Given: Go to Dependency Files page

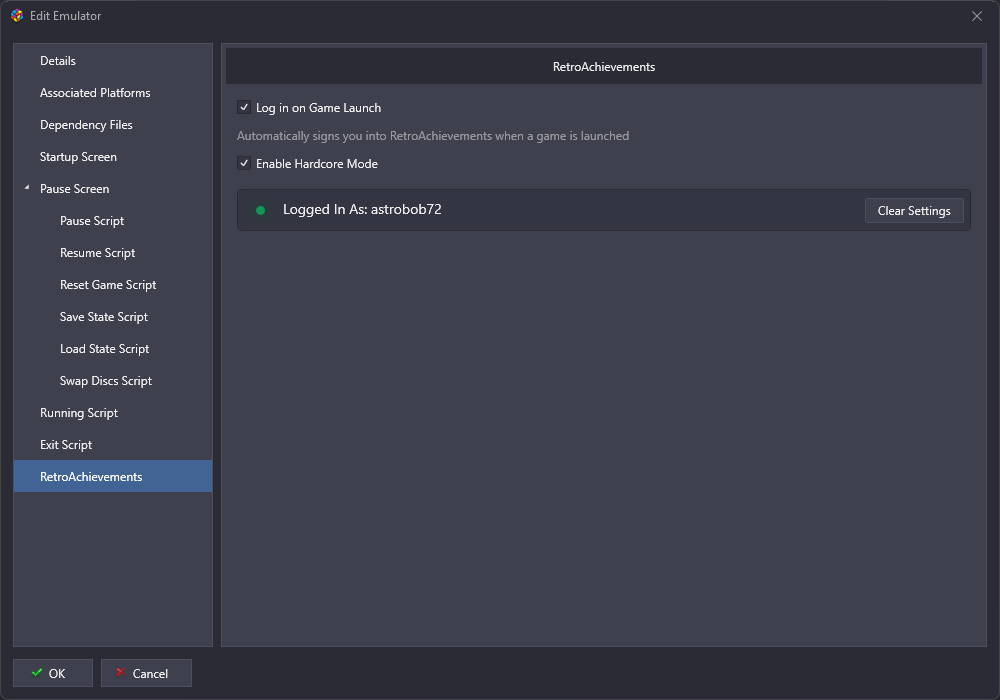Looking at the screenshot, I should tap(113, 124).
